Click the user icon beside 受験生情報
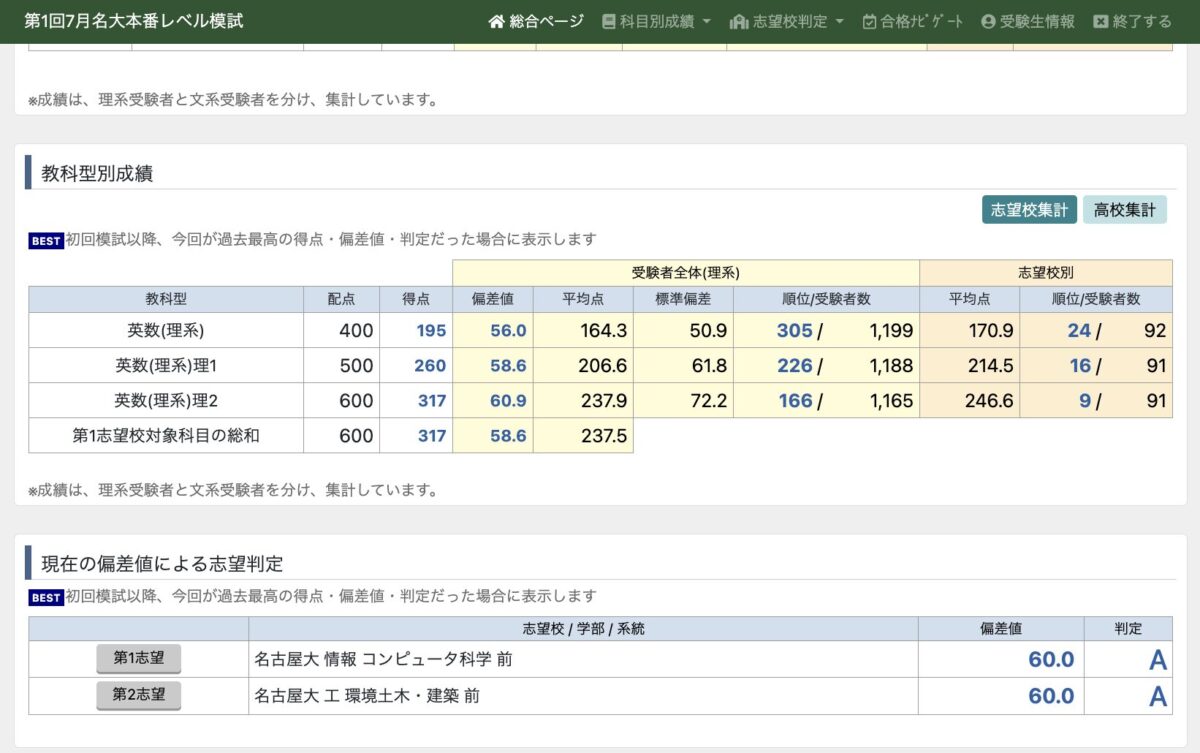Viewport: 1200px width, 753px height. 989,21
